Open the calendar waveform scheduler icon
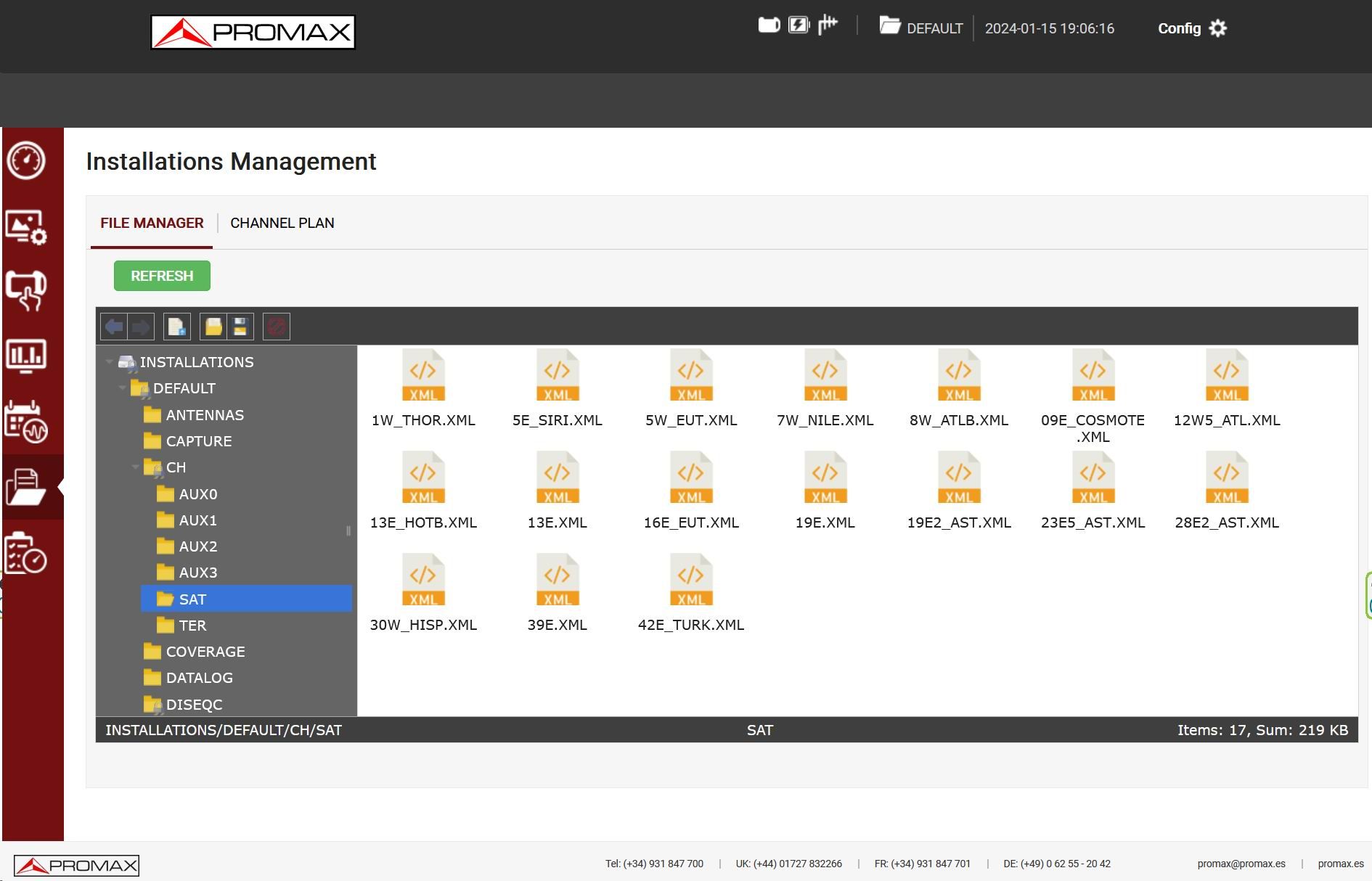This screenshot has height=881, width=1372. click(27, 422)
